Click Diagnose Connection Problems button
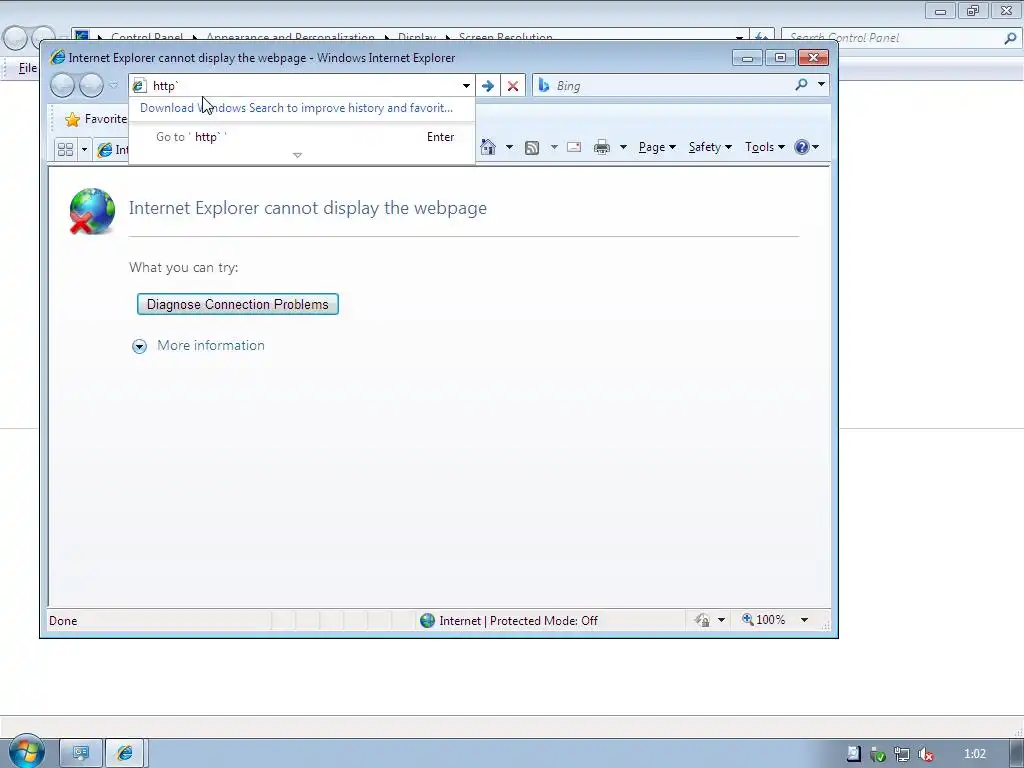 (x=238, y=304)
